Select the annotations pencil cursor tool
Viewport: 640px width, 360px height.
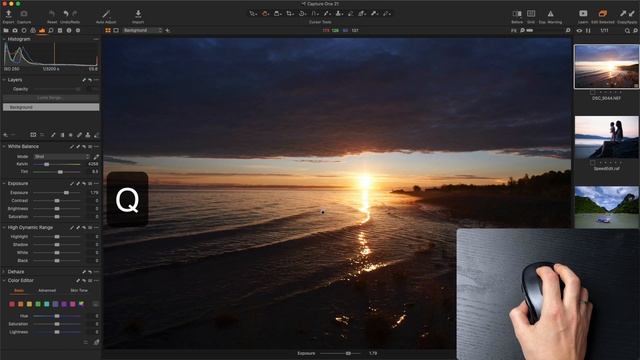[386, 13]
